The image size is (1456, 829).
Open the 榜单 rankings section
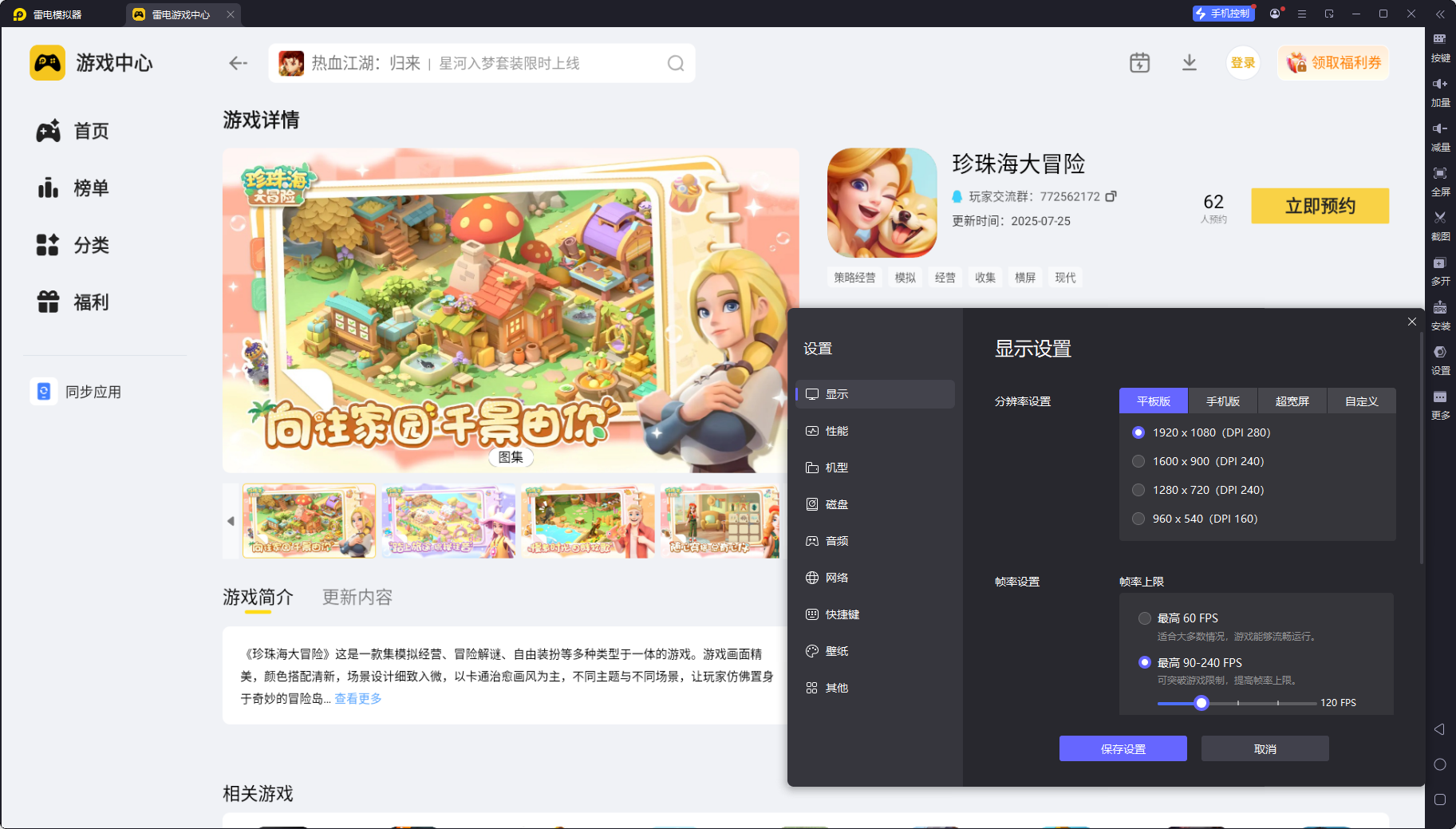pos(92,188)
